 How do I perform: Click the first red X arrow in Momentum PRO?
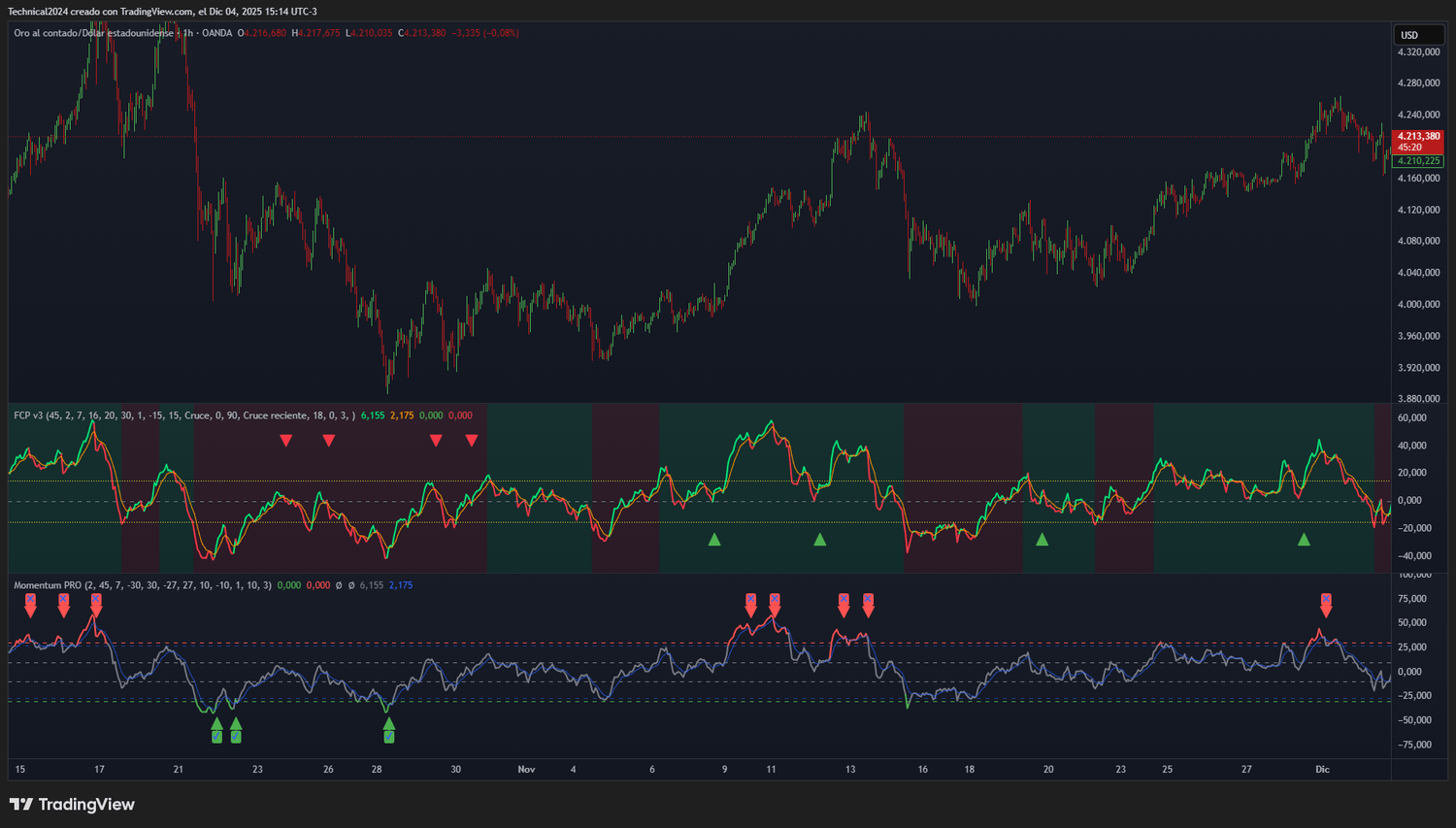[x=30, y=605]
